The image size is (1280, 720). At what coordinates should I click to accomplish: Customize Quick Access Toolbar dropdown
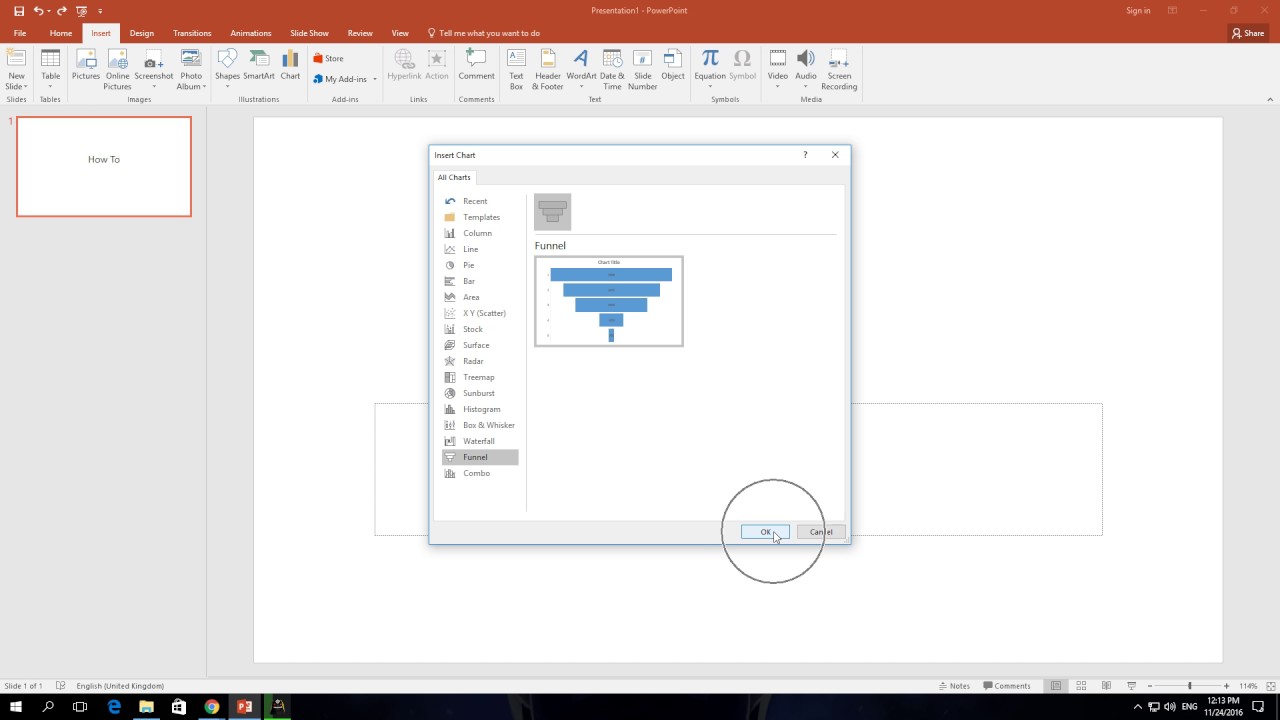point(100,11)
